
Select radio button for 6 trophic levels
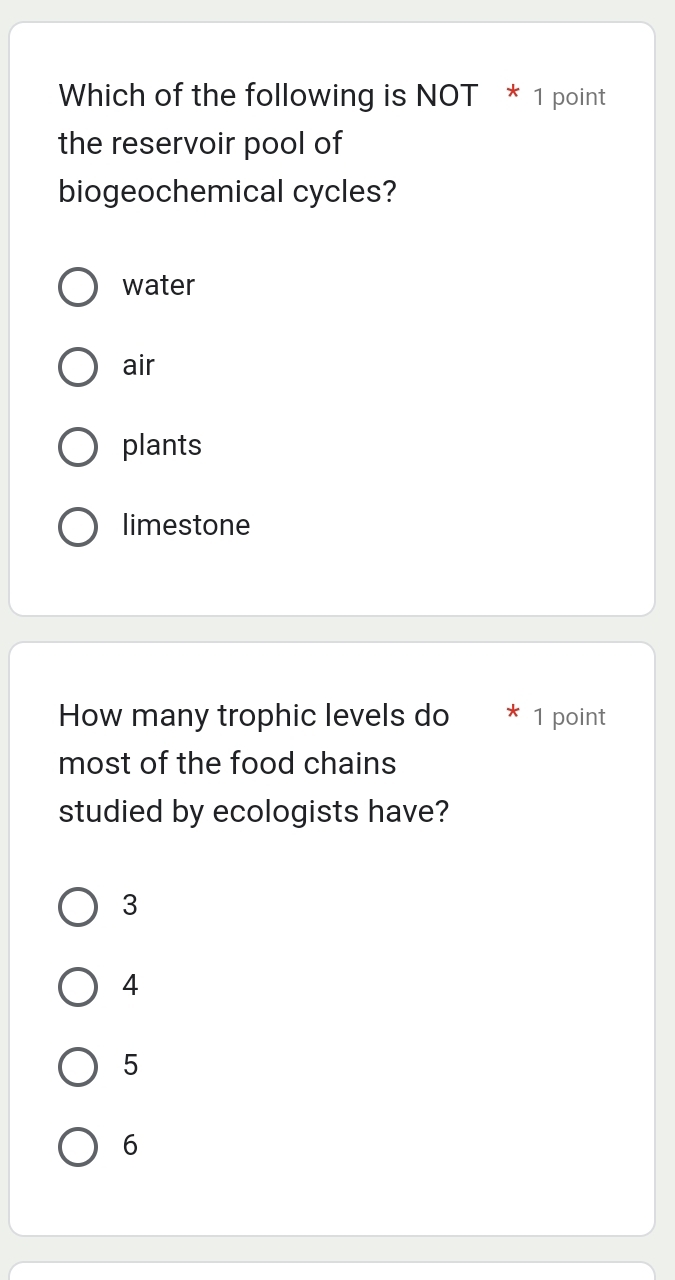78,1147
